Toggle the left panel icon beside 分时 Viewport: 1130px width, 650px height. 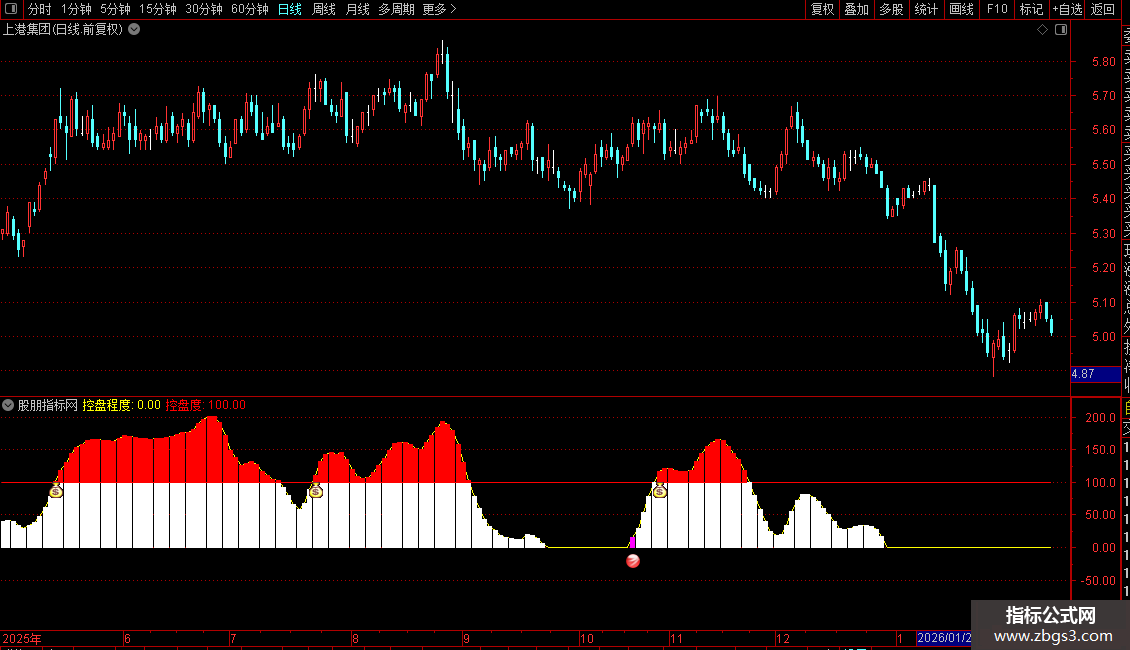click(11, 9)
